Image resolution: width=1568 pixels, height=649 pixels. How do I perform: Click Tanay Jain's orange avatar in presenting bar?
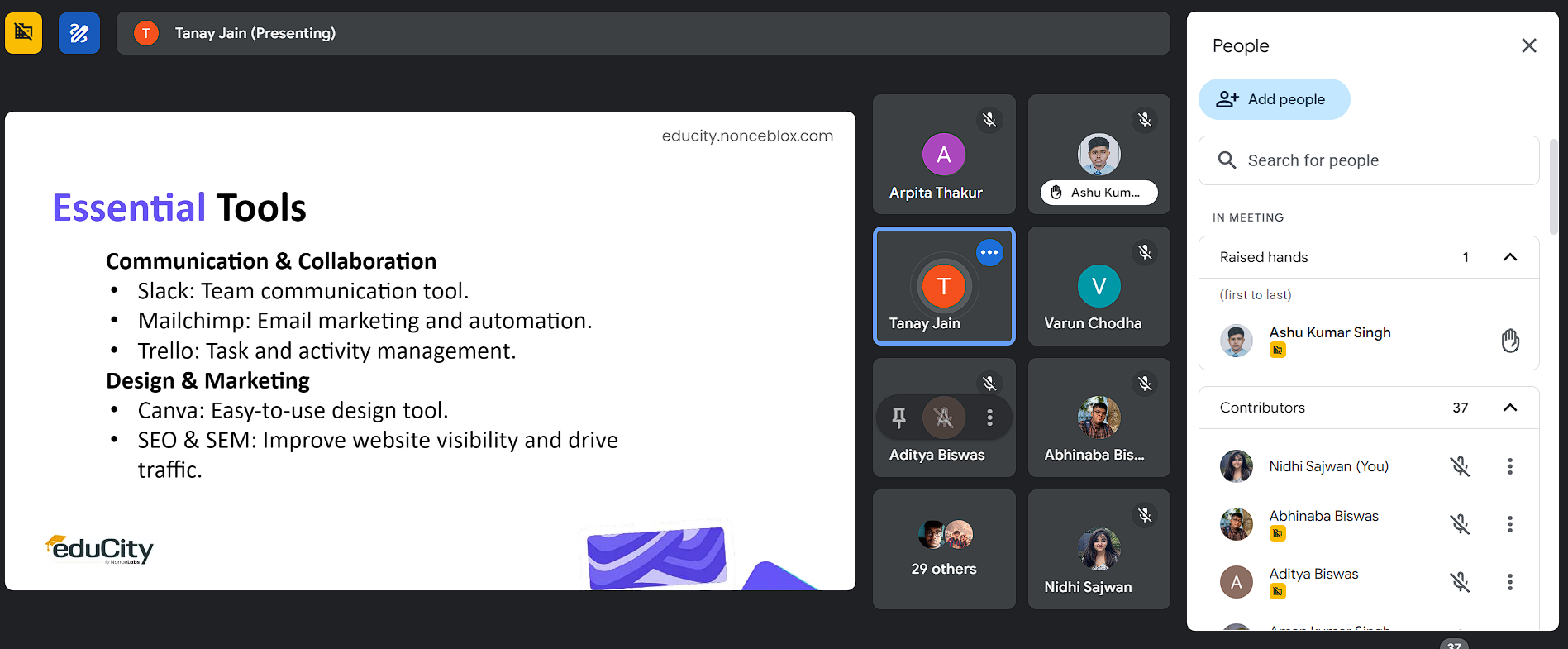tap(146, 33)
